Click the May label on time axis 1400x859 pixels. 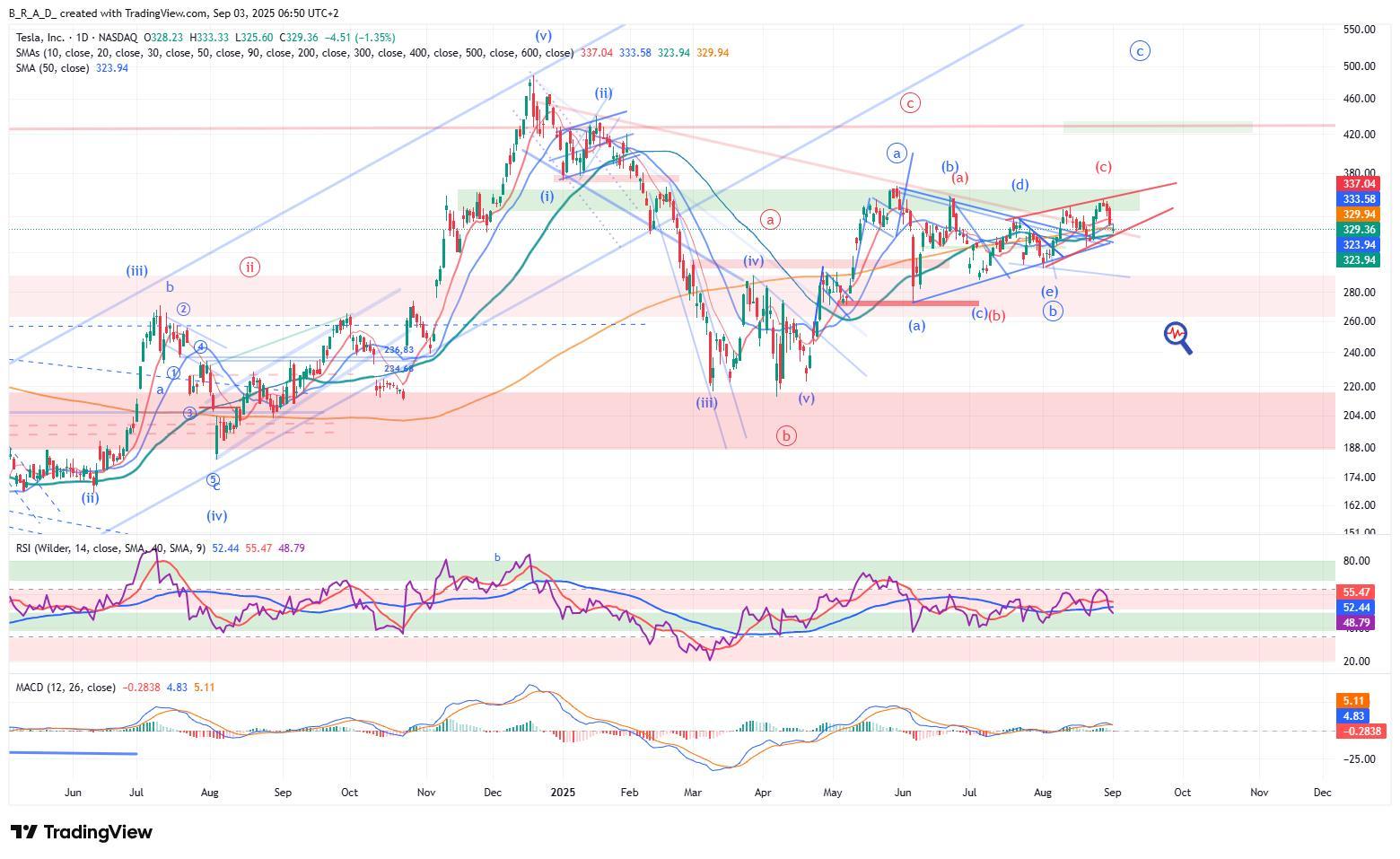[833, 793]
